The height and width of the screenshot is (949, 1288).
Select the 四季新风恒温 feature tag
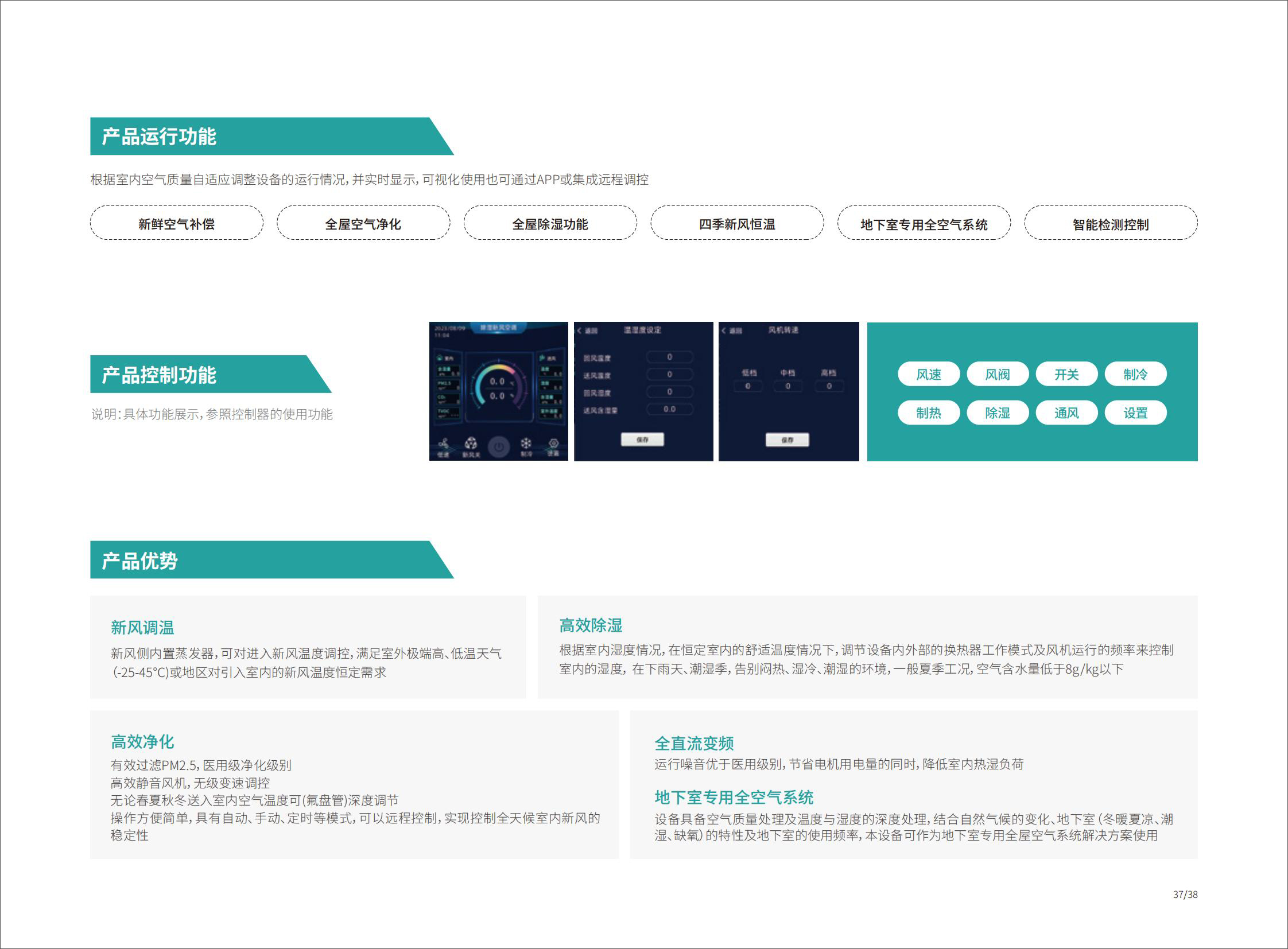point(737,223)
